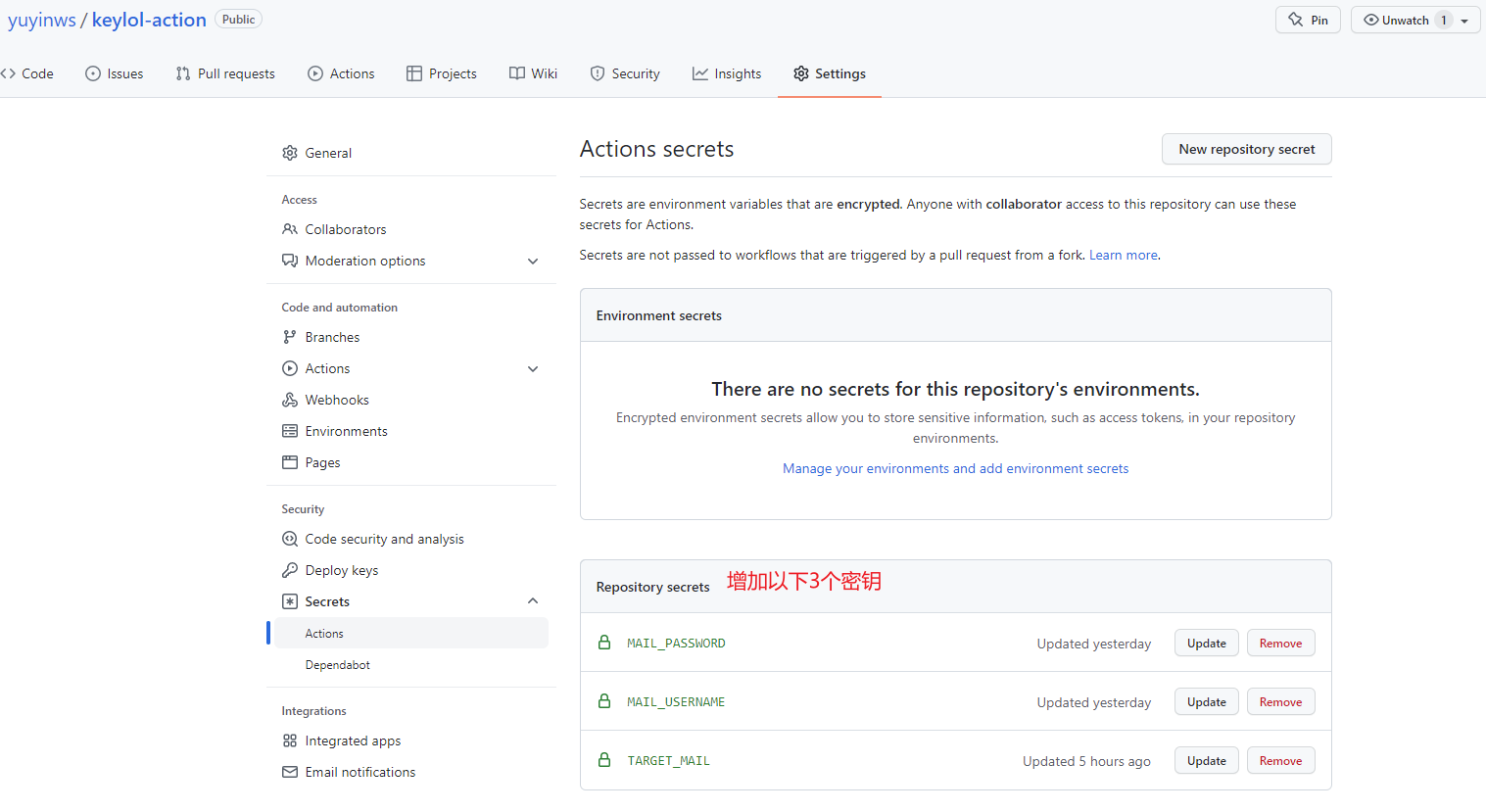Screen dimensions: 1486x812
Task: Click the lock icon beside TARGET_MAIL
Action: pos(604,760)
